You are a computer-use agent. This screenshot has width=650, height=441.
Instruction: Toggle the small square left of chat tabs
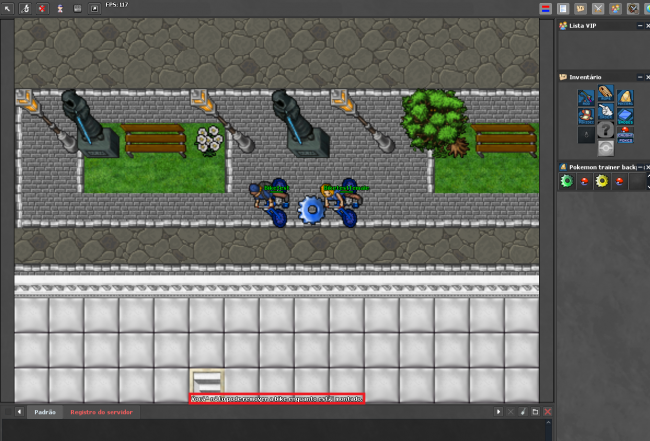tap(7, 412)
